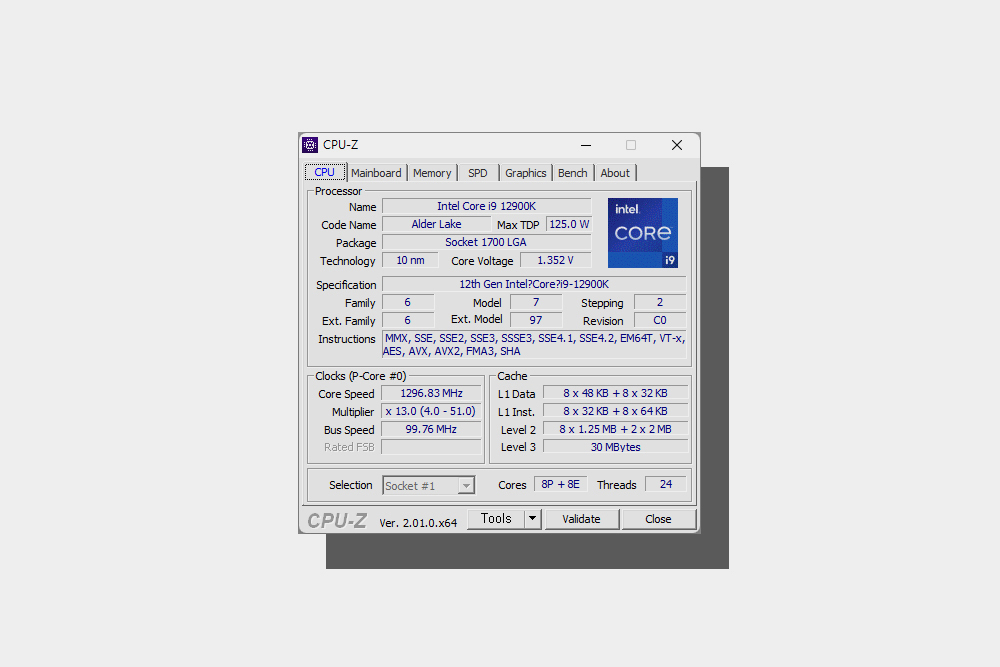Click the Multiplier value x 13.0

[431, 411]
